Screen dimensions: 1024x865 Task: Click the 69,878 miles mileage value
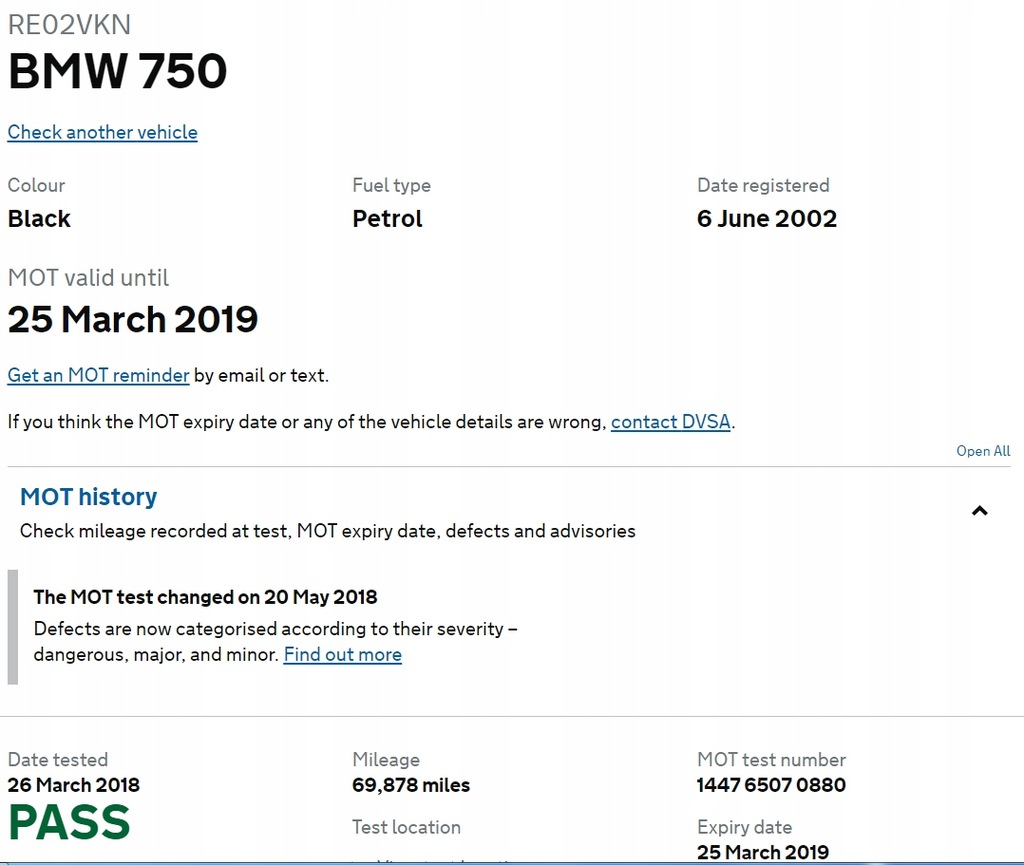411,785
